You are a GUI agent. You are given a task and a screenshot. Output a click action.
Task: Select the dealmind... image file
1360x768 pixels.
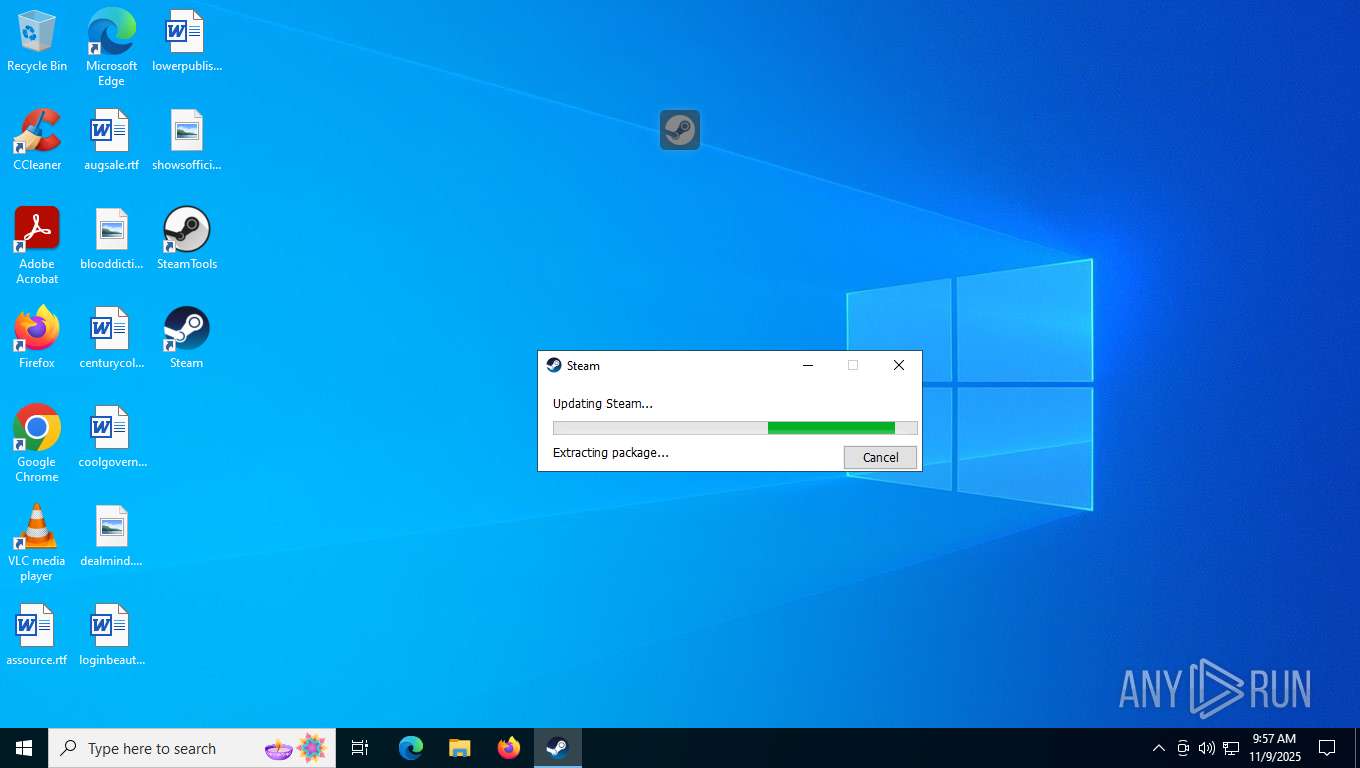click(111, 536)
